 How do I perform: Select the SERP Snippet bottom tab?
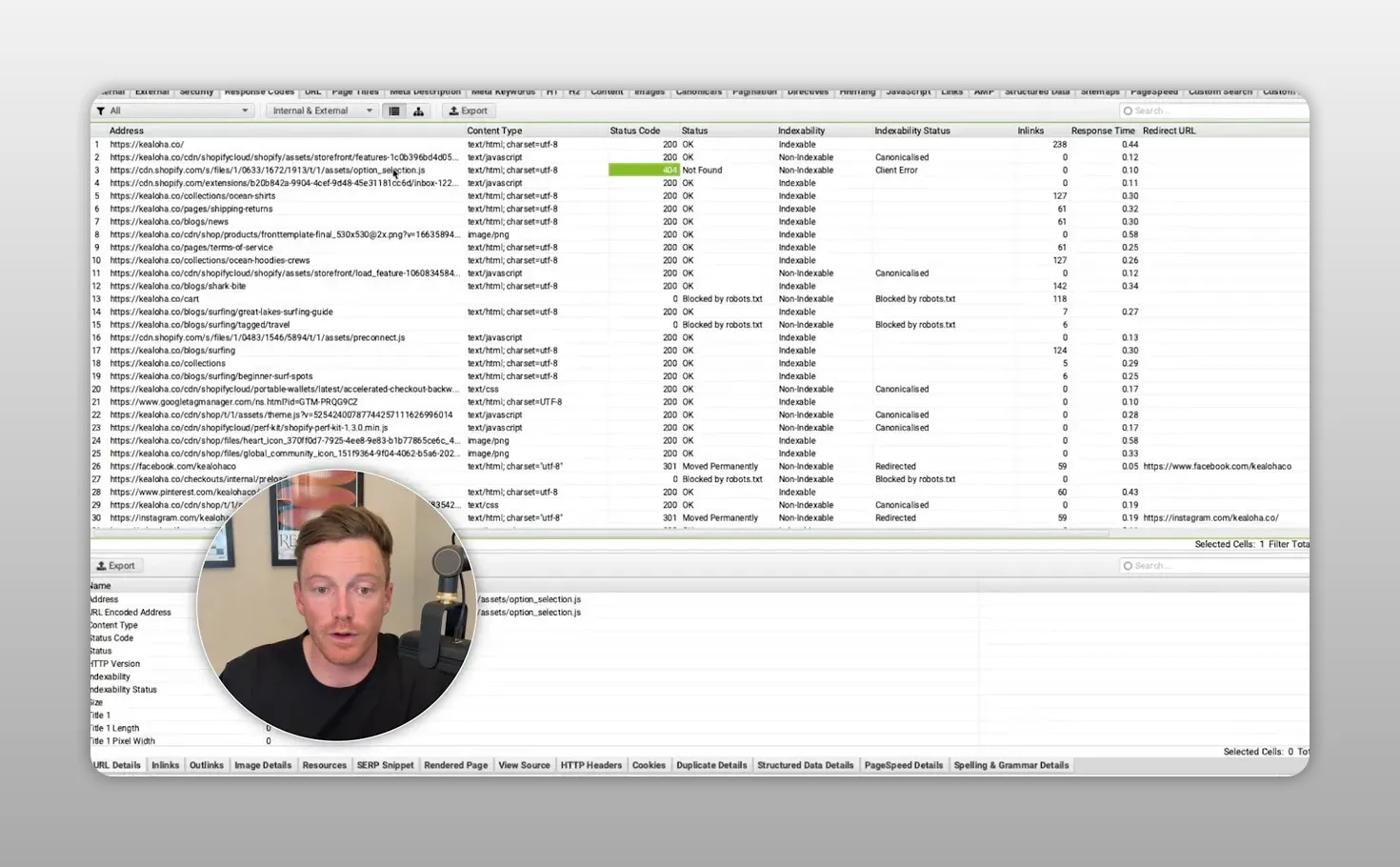(386, 765)
